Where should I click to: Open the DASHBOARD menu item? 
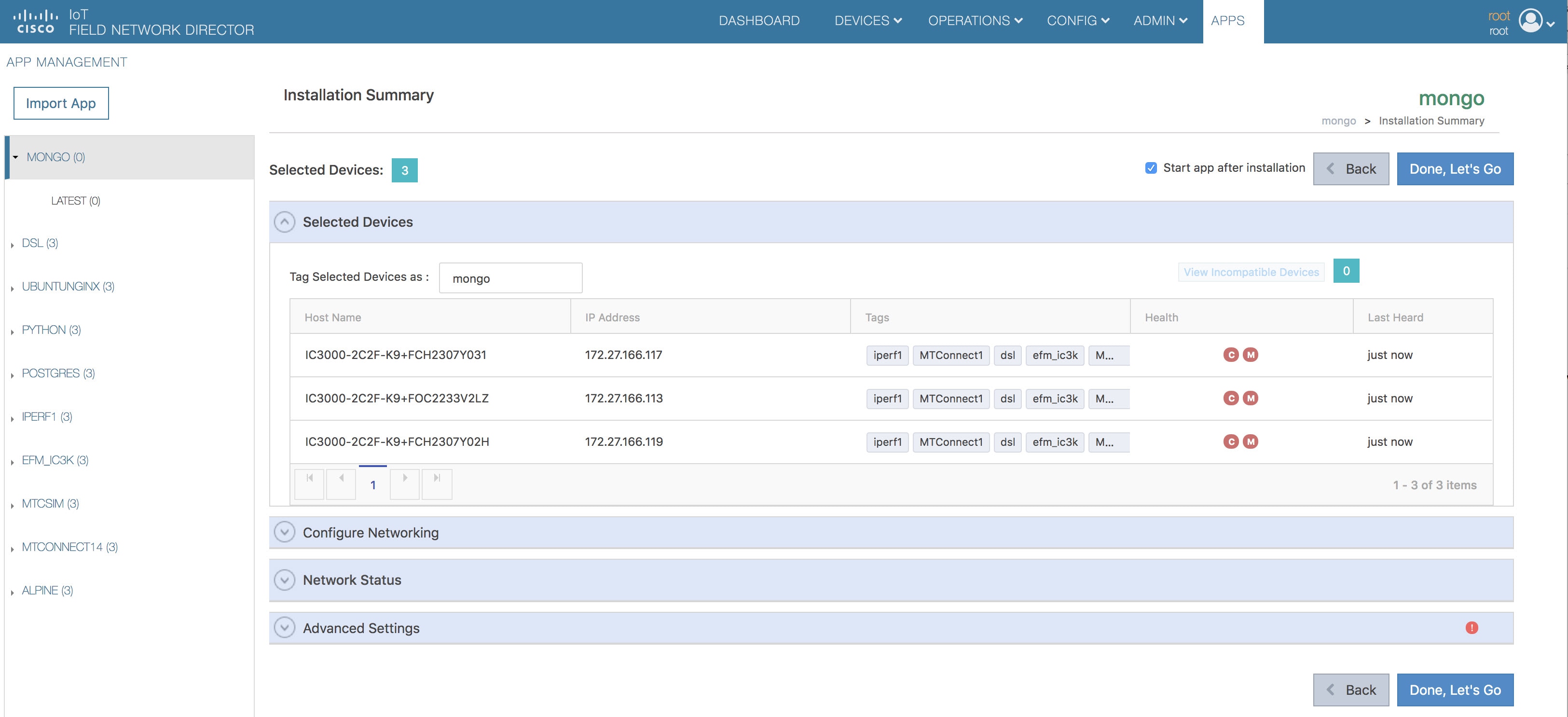point(759,21)
